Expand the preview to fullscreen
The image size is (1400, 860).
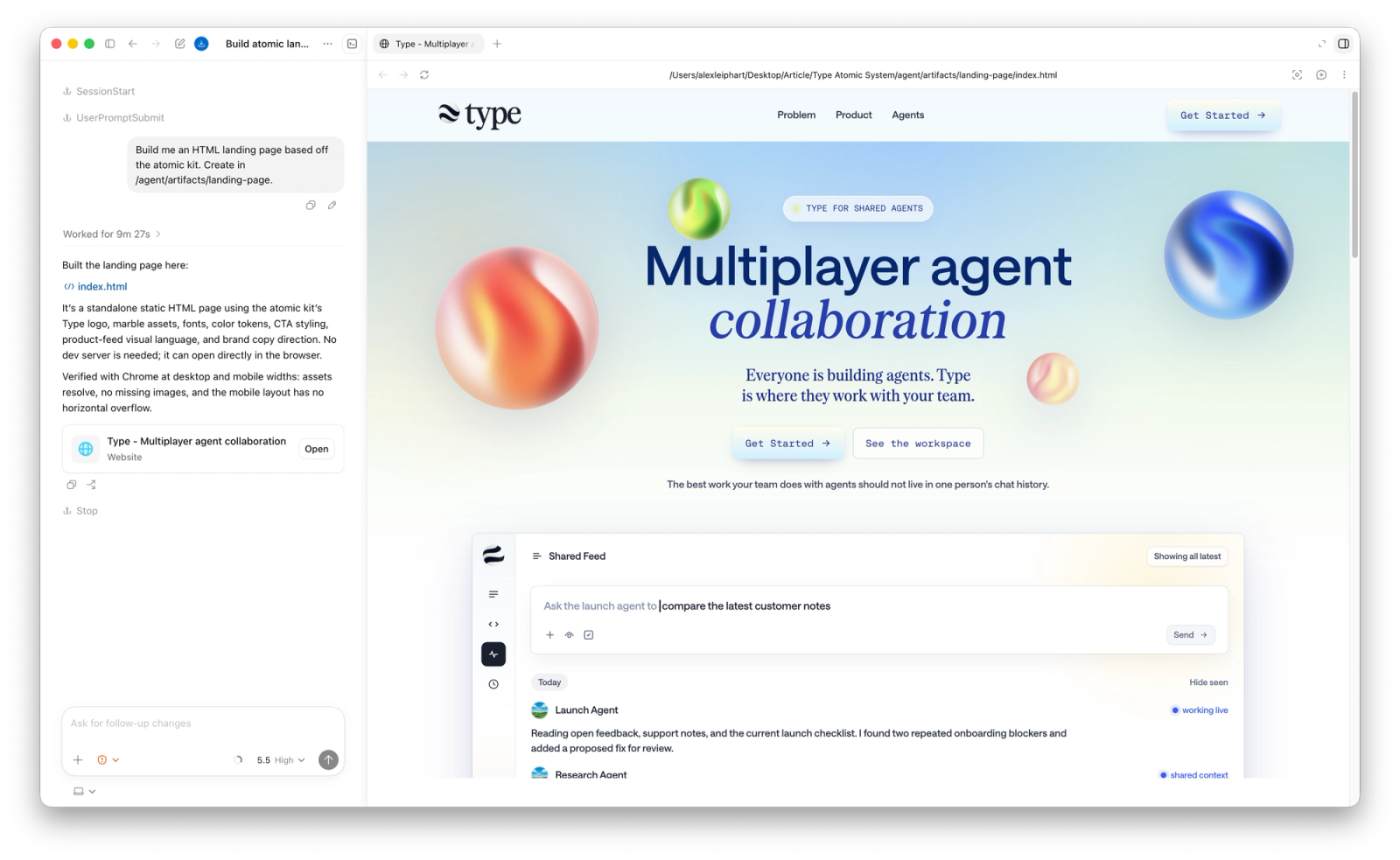click(1321, 44)
